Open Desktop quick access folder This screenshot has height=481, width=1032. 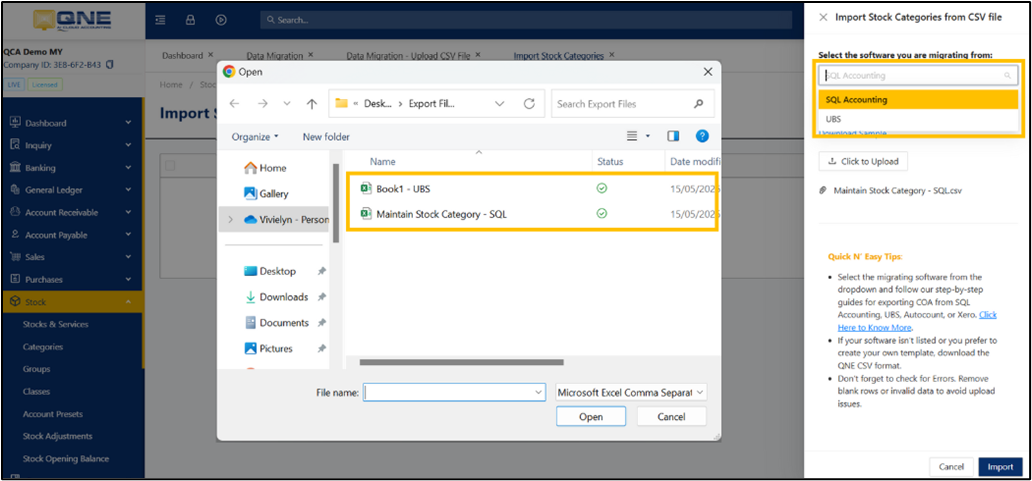pyautogui.click(x=270, y=271)
